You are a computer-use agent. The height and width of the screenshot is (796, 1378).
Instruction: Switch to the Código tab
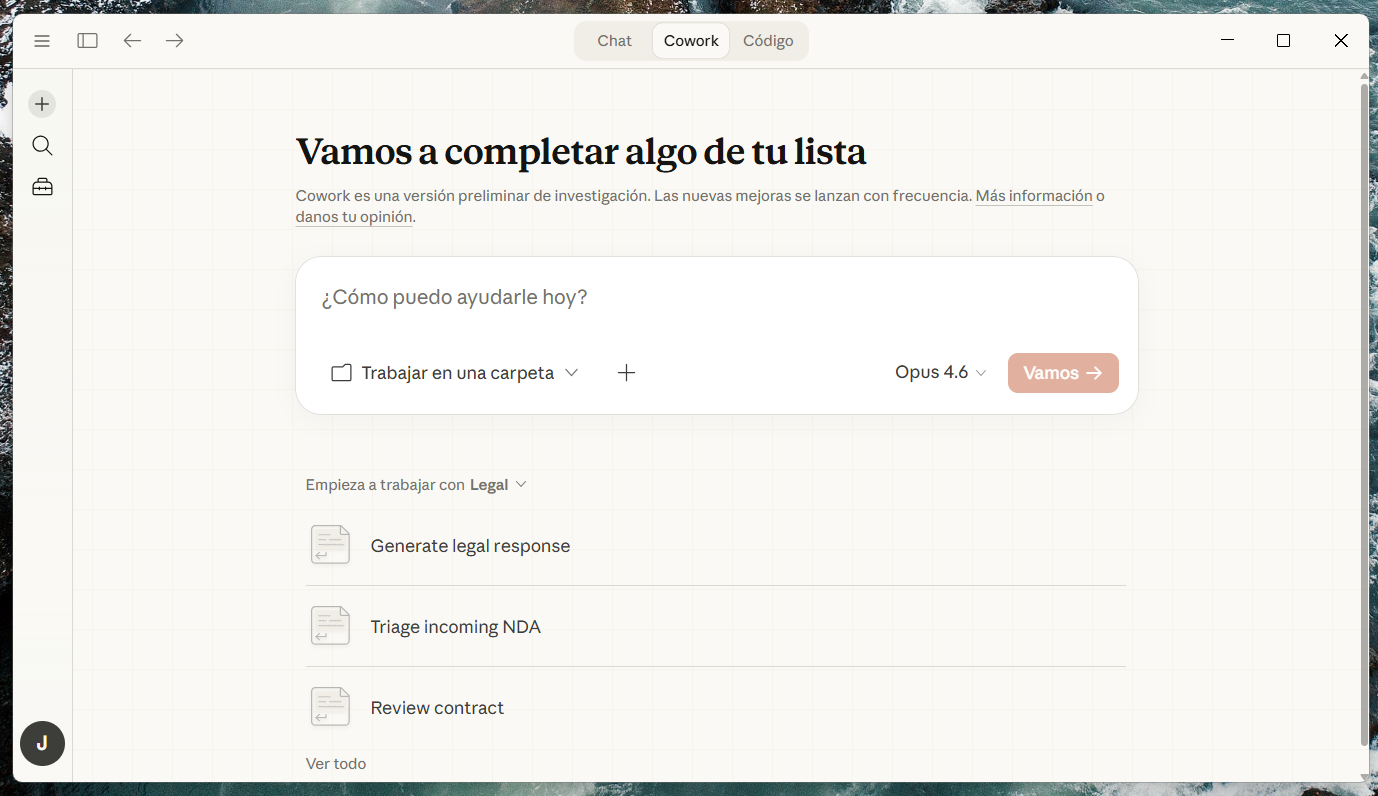768,41
